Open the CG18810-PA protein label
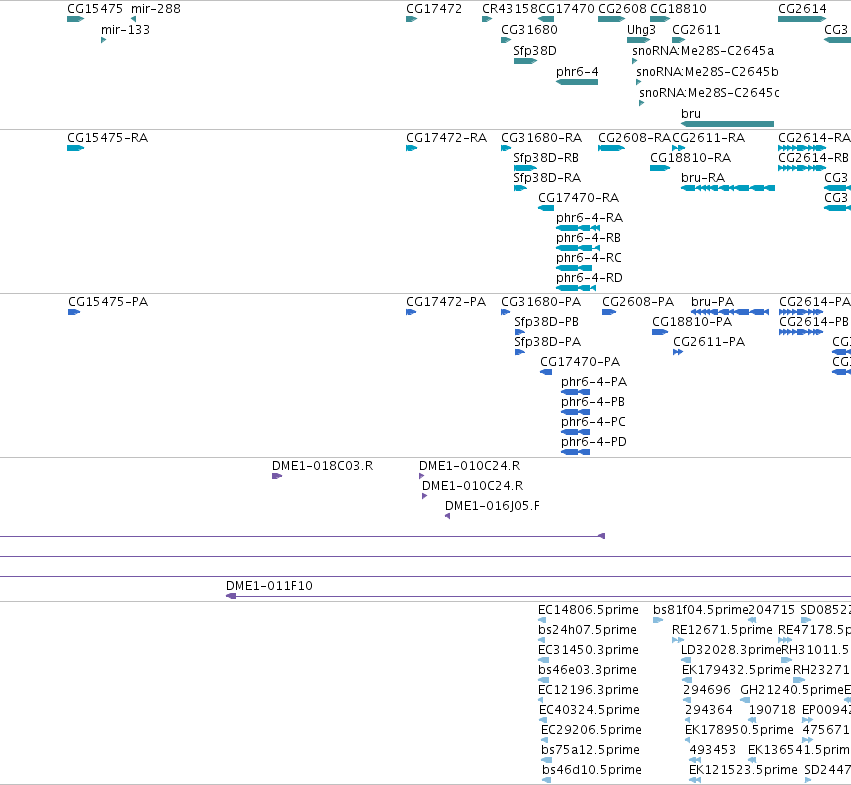Screen dimensions: 851x785 pos(692,322)
